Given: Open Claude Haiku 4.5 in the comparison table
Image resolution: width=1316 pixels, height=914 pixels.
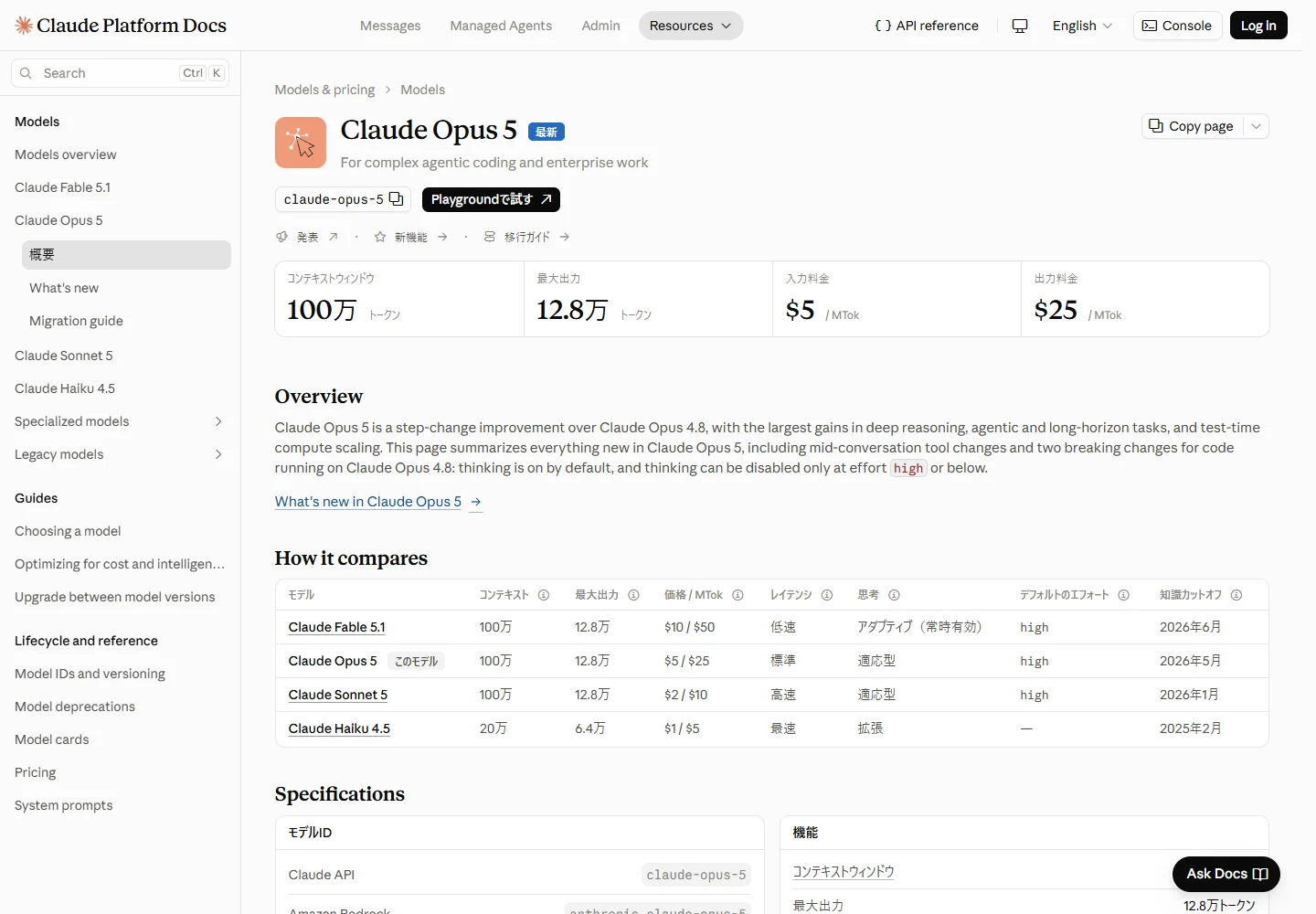Looking at the screenshot, I should tap(339, 728).
